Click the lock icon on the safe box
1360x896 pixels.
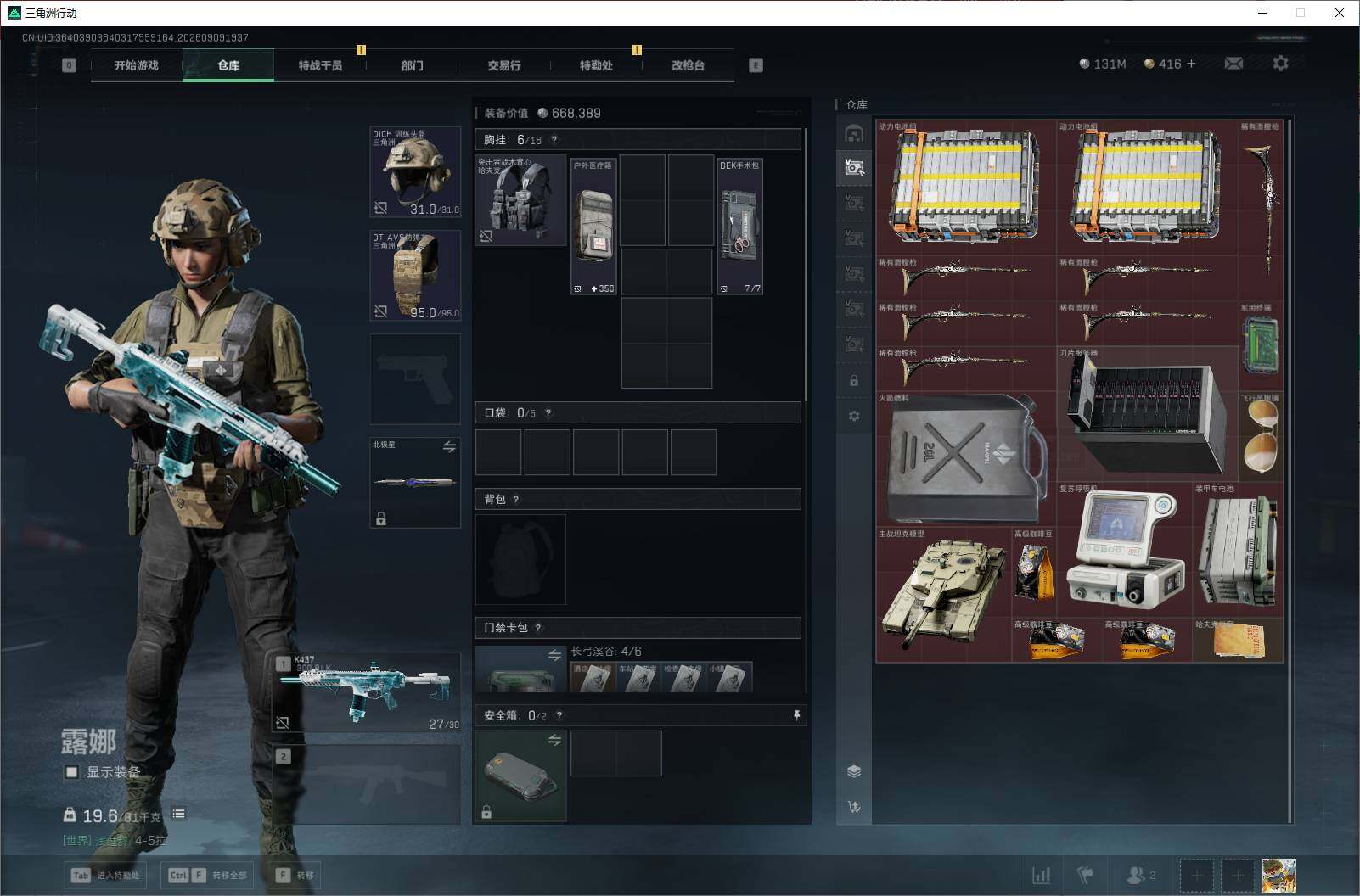[486, 812]
